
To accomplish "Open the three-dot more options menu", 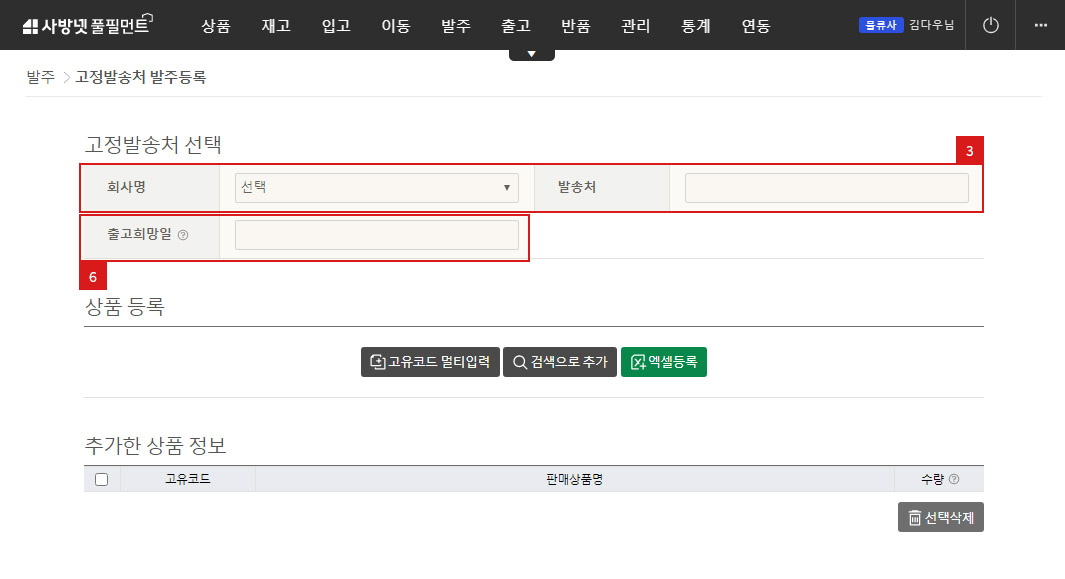I will click(1041, 25).
